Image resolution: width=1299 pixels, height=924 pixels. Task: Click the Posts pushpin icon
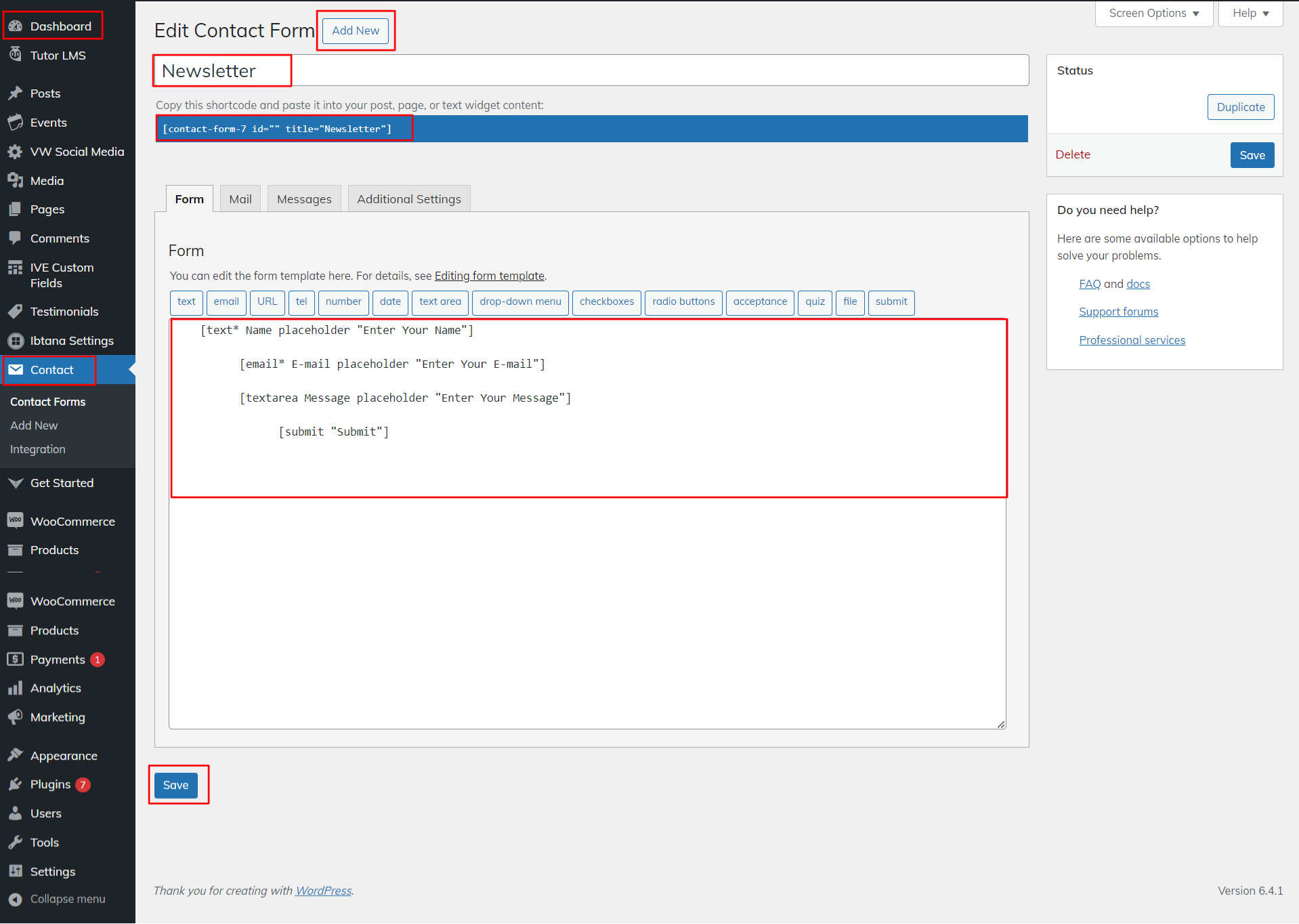point(16,93)
